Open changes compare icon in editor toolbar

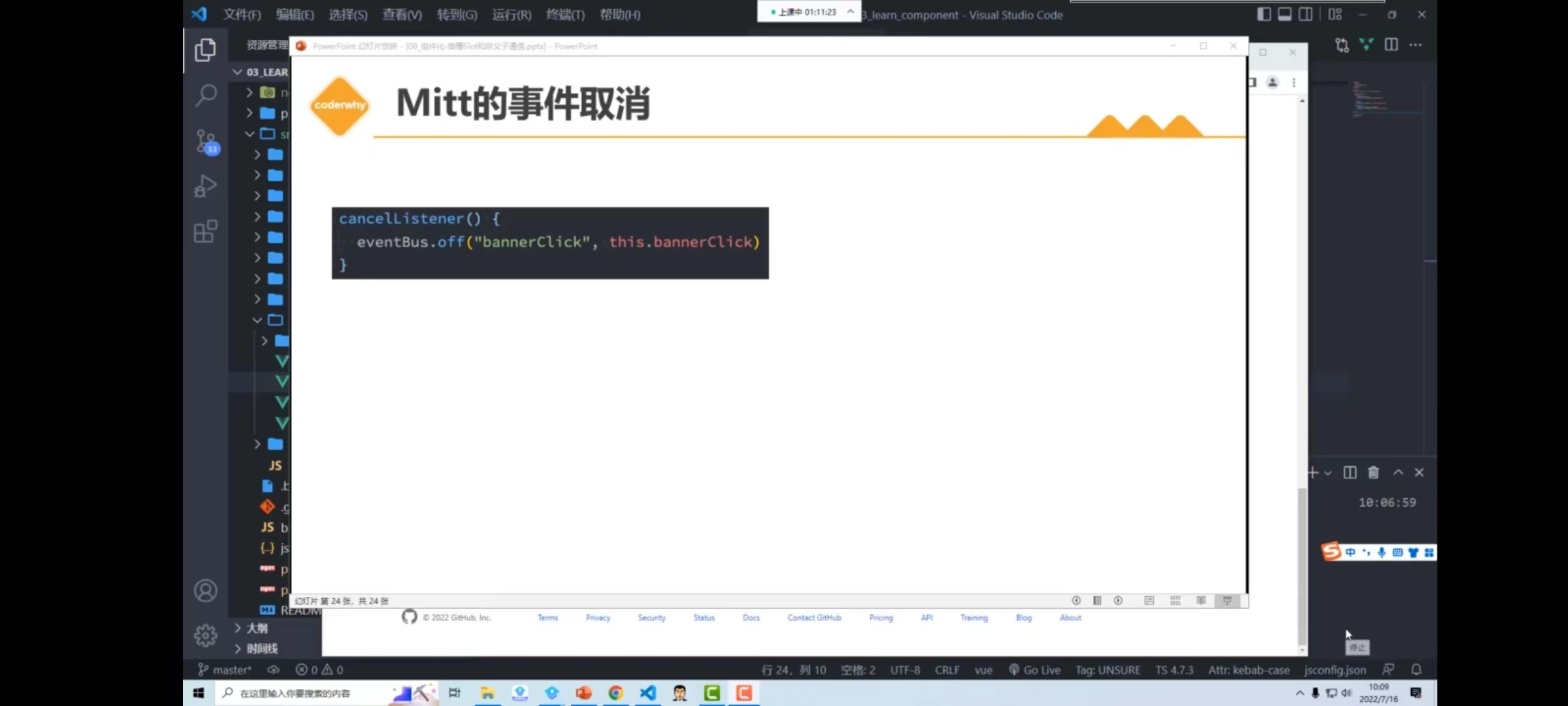pyautogui.click(x=1342, y=45)
